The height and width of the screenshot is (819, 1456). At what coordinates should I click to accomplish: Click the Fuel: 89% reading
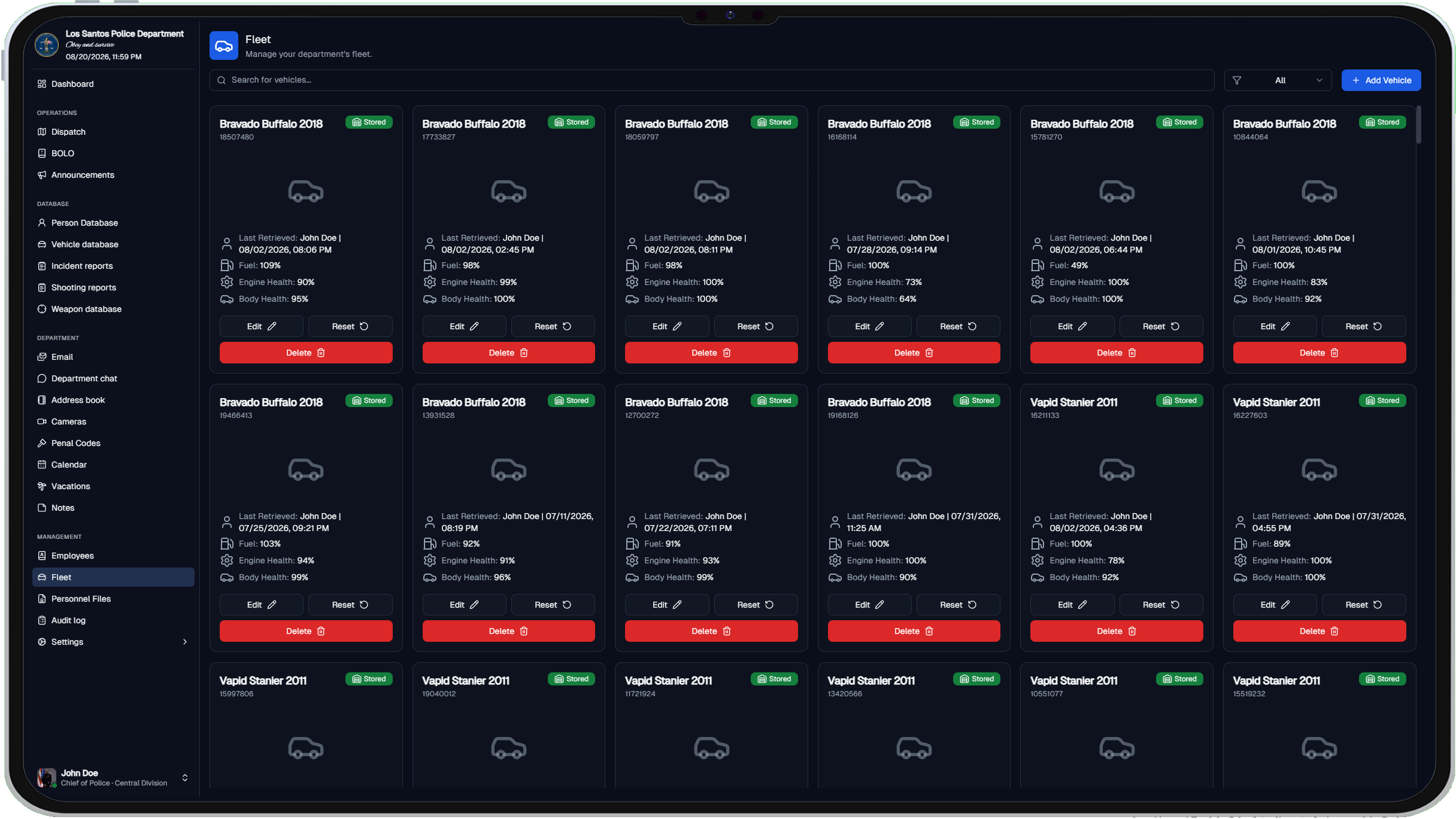click(x=1272, y=544)
